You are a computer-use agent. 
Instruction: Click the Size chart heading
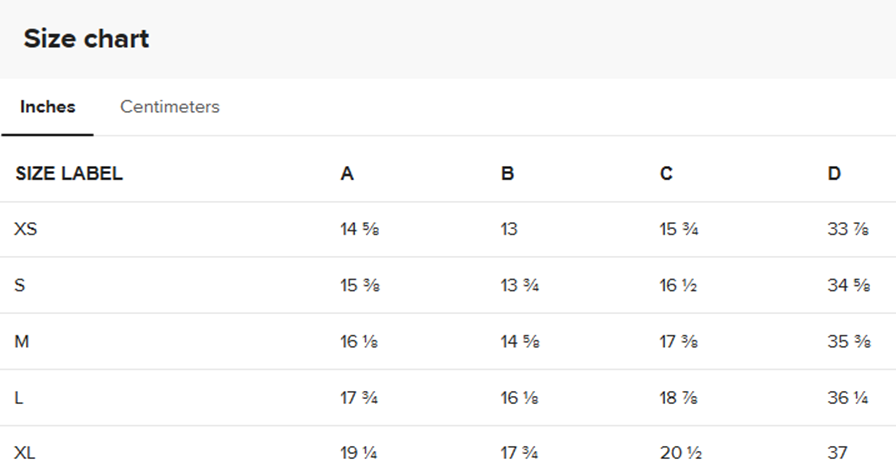[x=86, y=39]
